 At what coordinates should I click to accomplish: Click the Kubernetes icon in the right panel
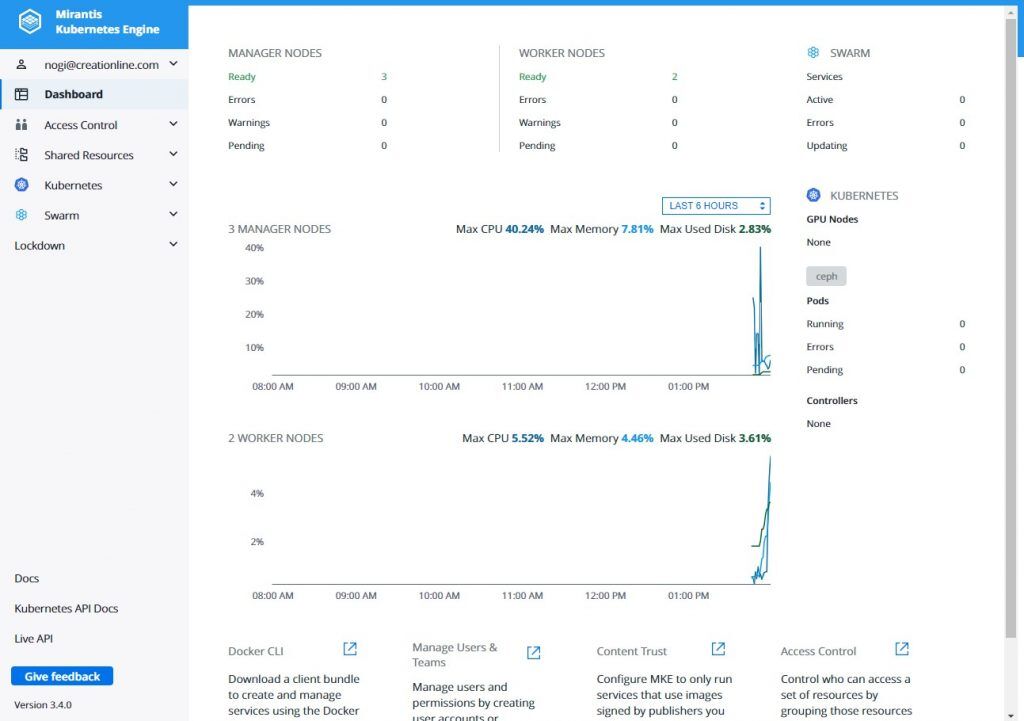point(813,195)
